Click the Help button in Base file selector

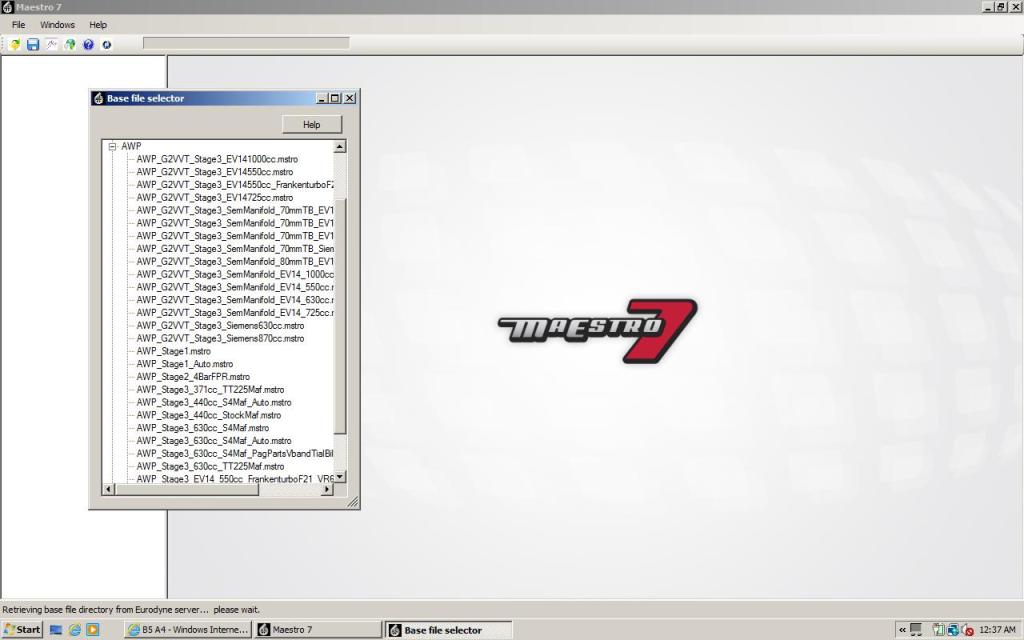click(312, 124)
